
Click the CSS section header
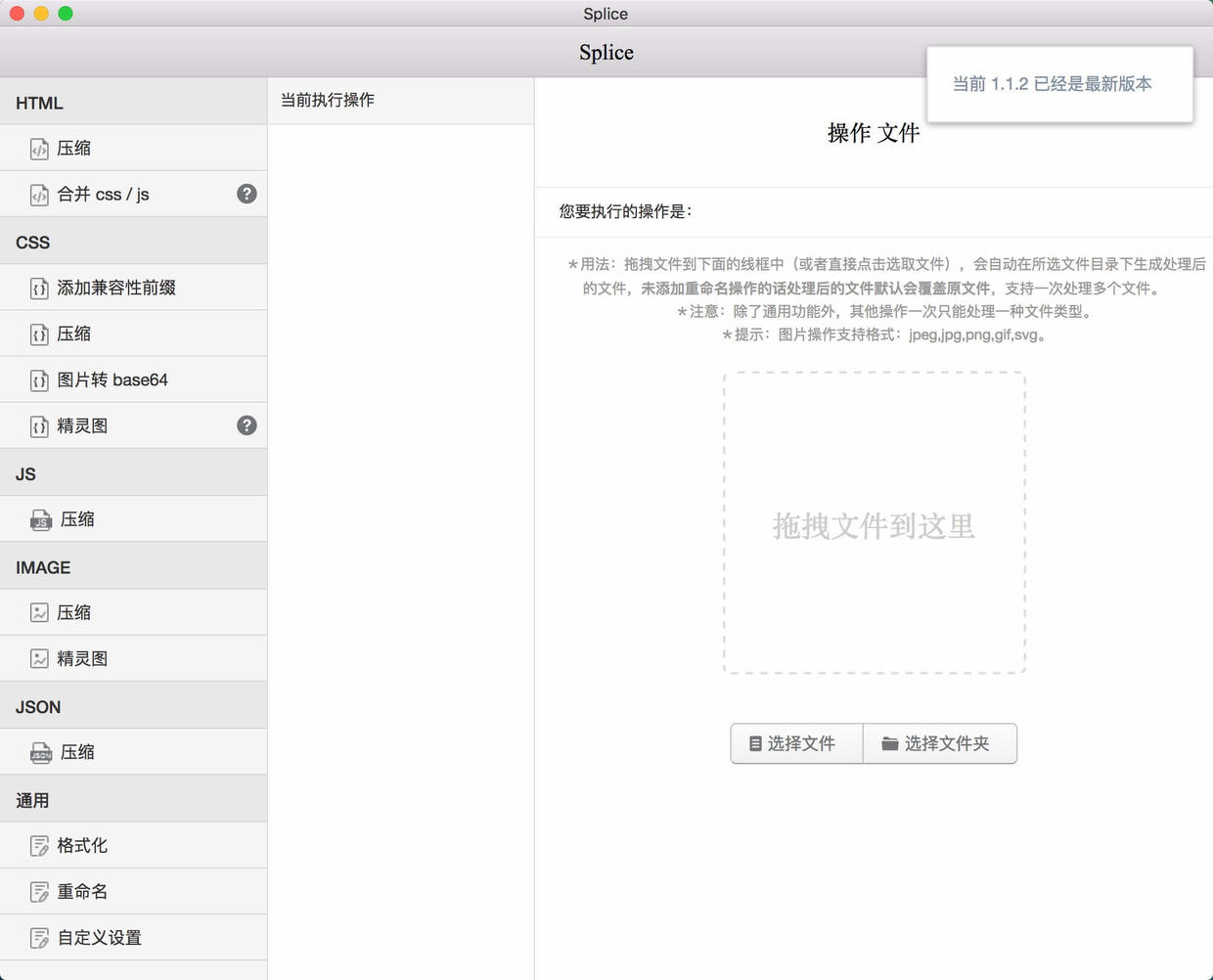[x=133, y=242]
